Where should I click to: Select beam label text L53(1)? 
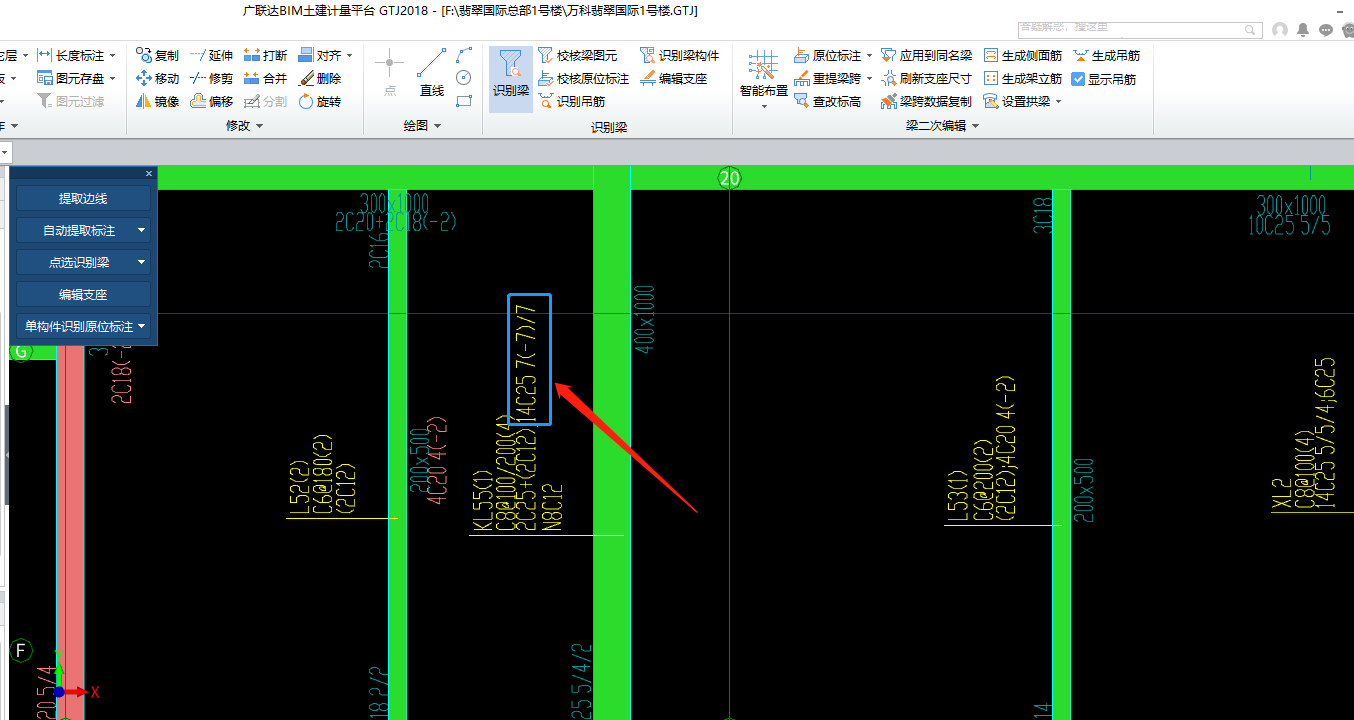(x=957, y=498)
